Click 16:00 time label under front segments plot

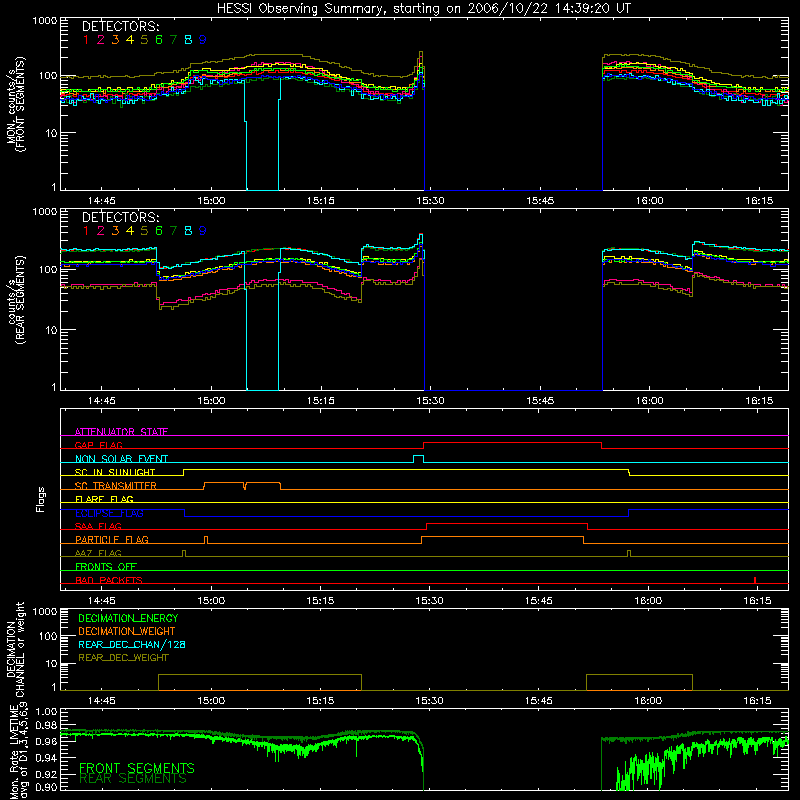pyautogui.click(x=649, y=201)
